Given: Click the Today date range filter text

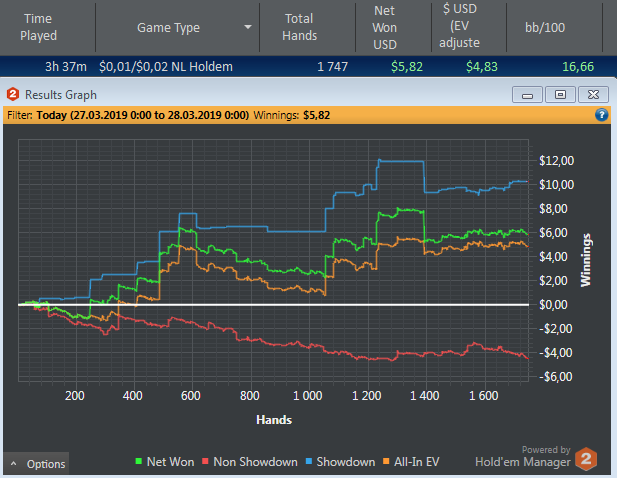Looking at the screenshot, I should coord(142,115).
